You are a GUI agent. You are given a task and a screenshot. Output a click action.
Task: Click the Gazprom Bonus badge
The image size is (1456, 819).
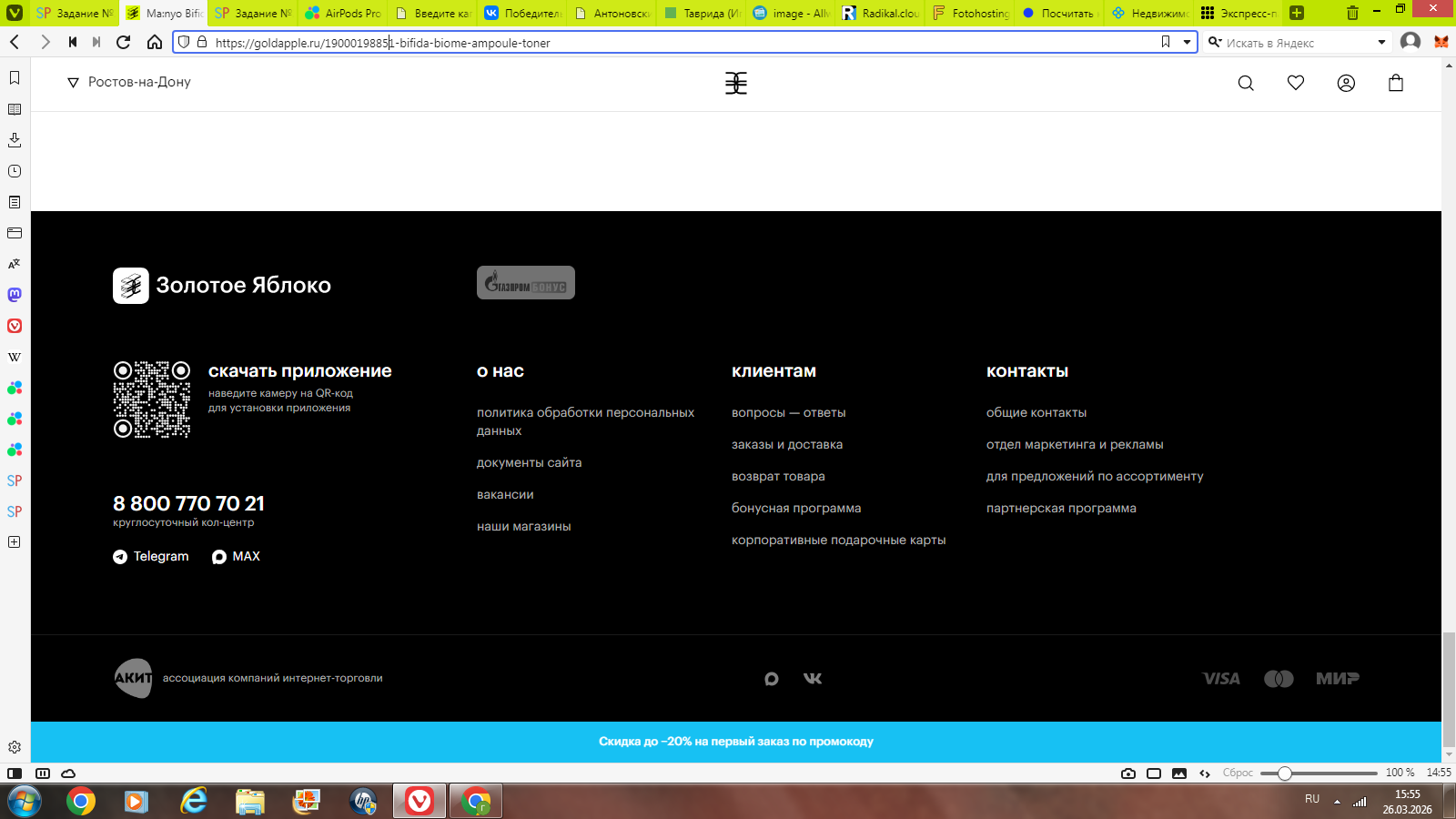point(526,283)
